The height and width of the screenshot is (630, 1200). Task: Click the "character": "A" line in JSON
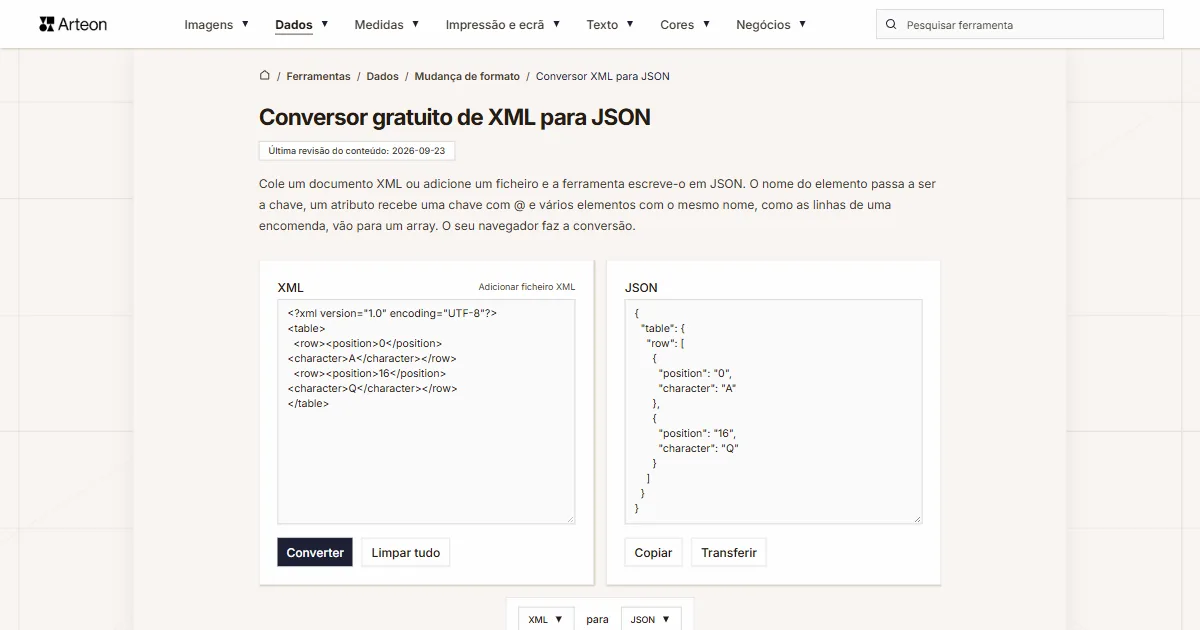pos(697,388)
